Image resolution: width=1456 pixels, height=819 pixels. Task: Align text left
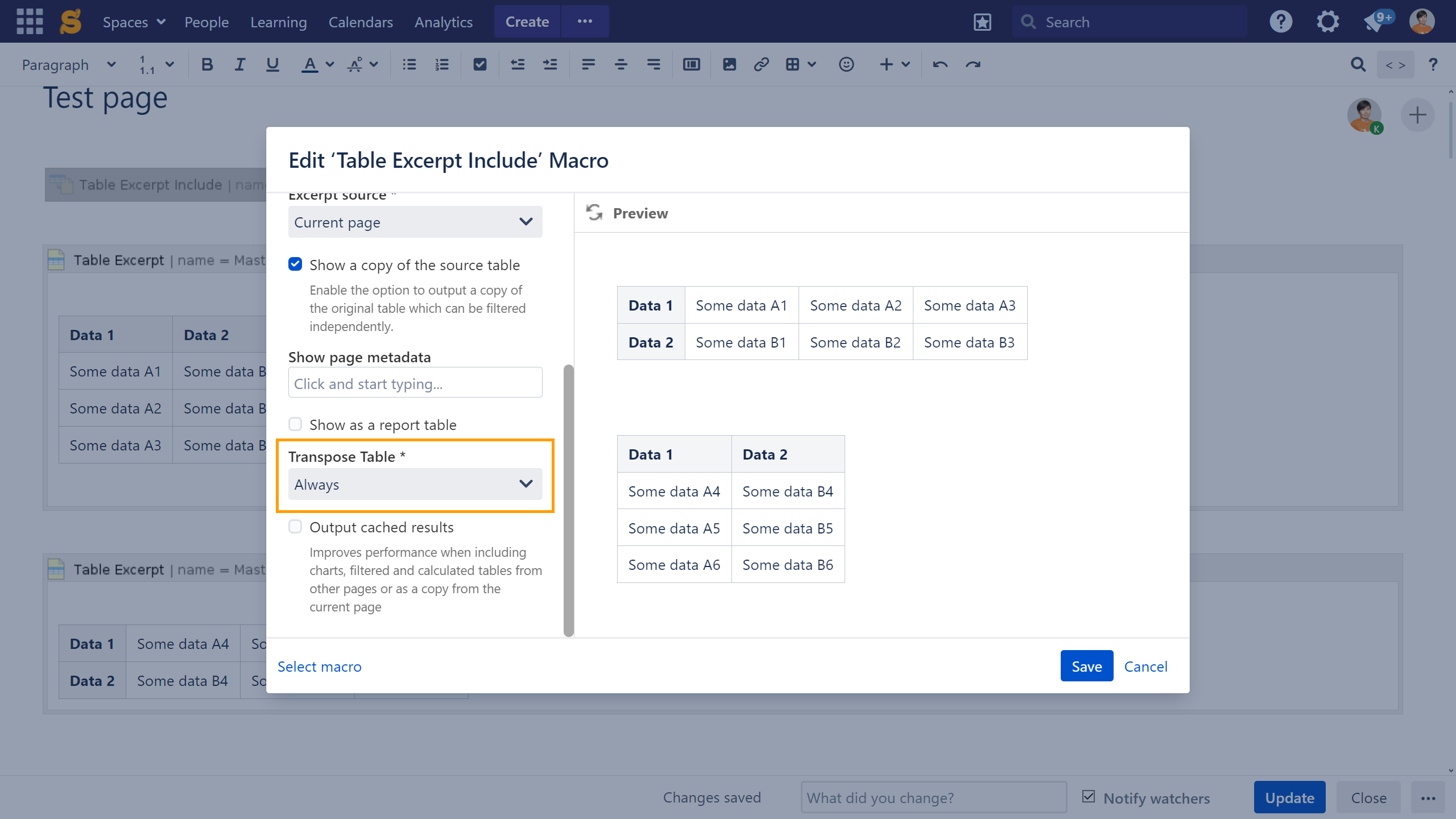click(588, 64)
